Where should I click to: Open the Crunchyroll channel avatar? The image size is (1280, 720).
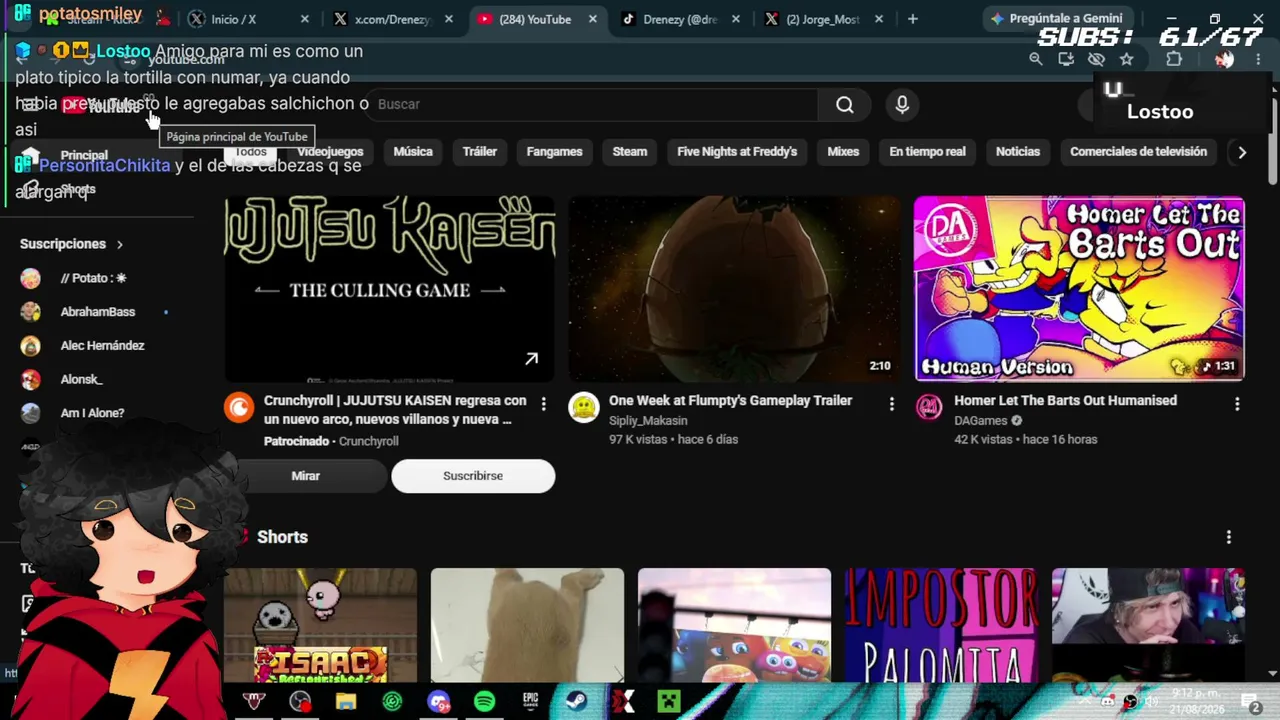coord(239,408)
